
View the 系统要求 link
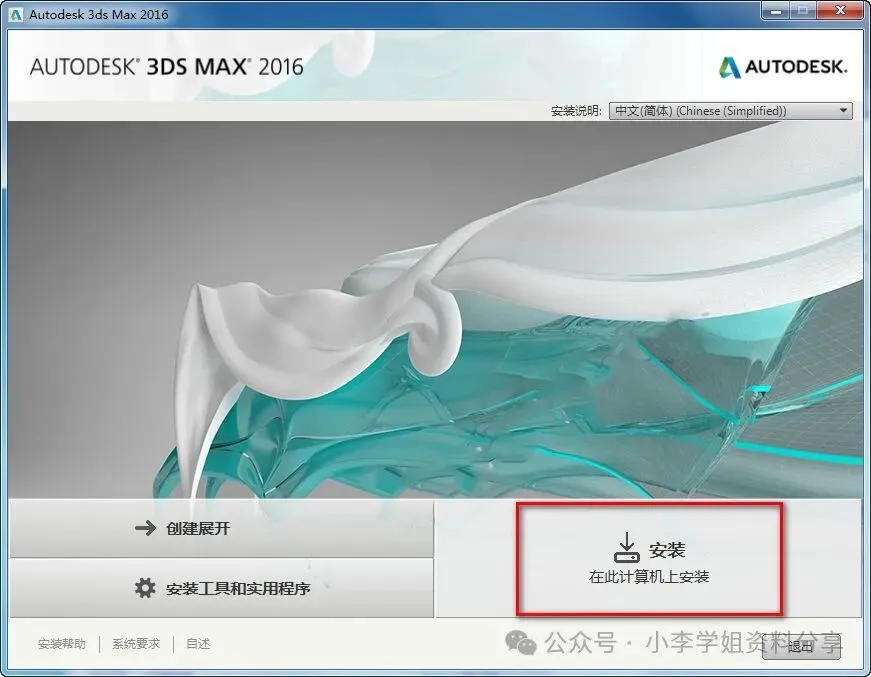pyautogui.click(x=136, y=644)
